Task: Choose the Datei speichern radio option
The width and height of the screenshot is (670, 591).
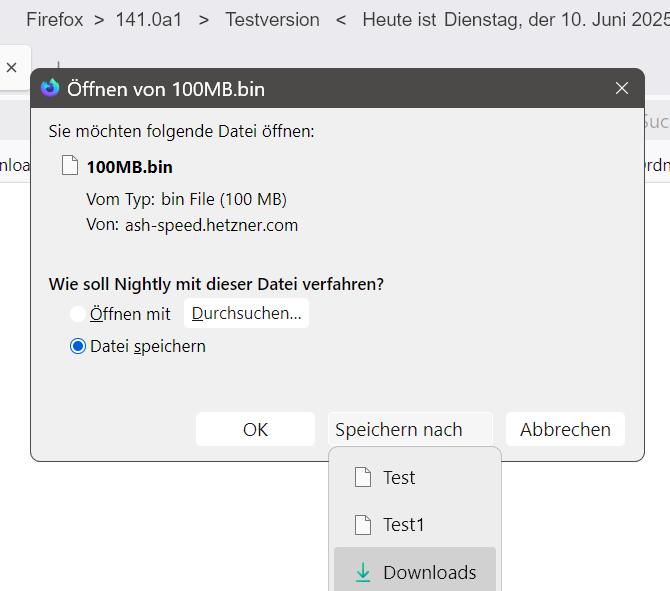Action: 78,346
